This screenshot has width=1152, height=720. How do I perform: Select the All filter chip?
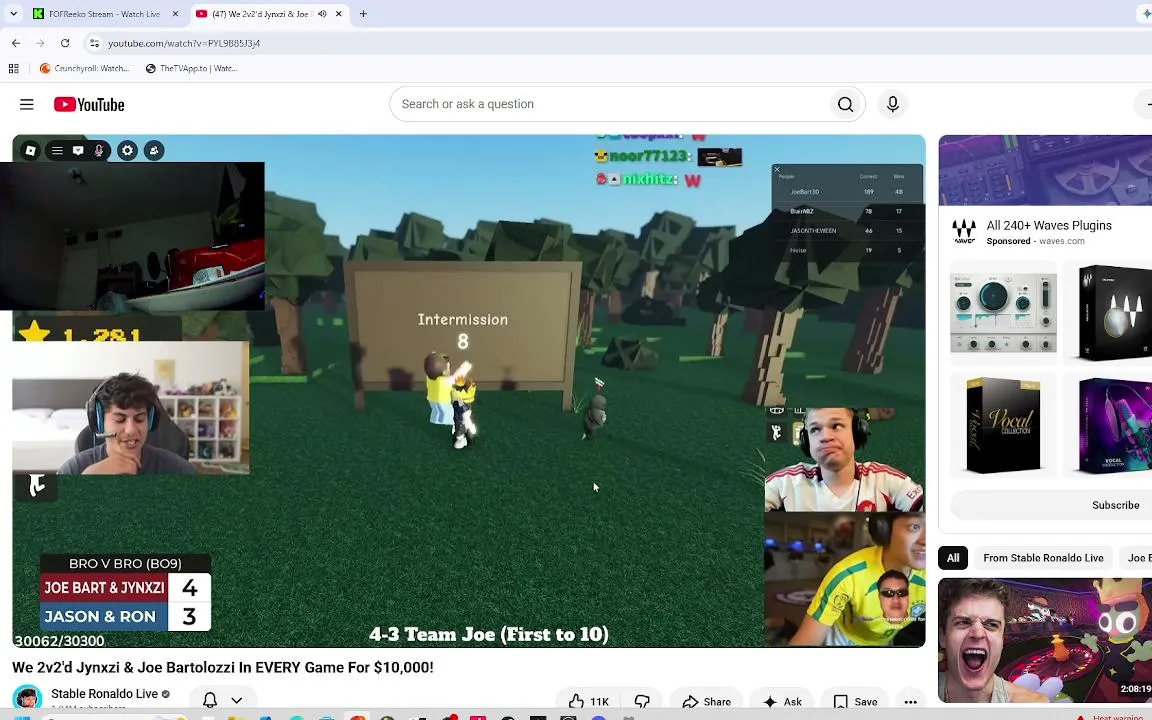tap(953, 558)
